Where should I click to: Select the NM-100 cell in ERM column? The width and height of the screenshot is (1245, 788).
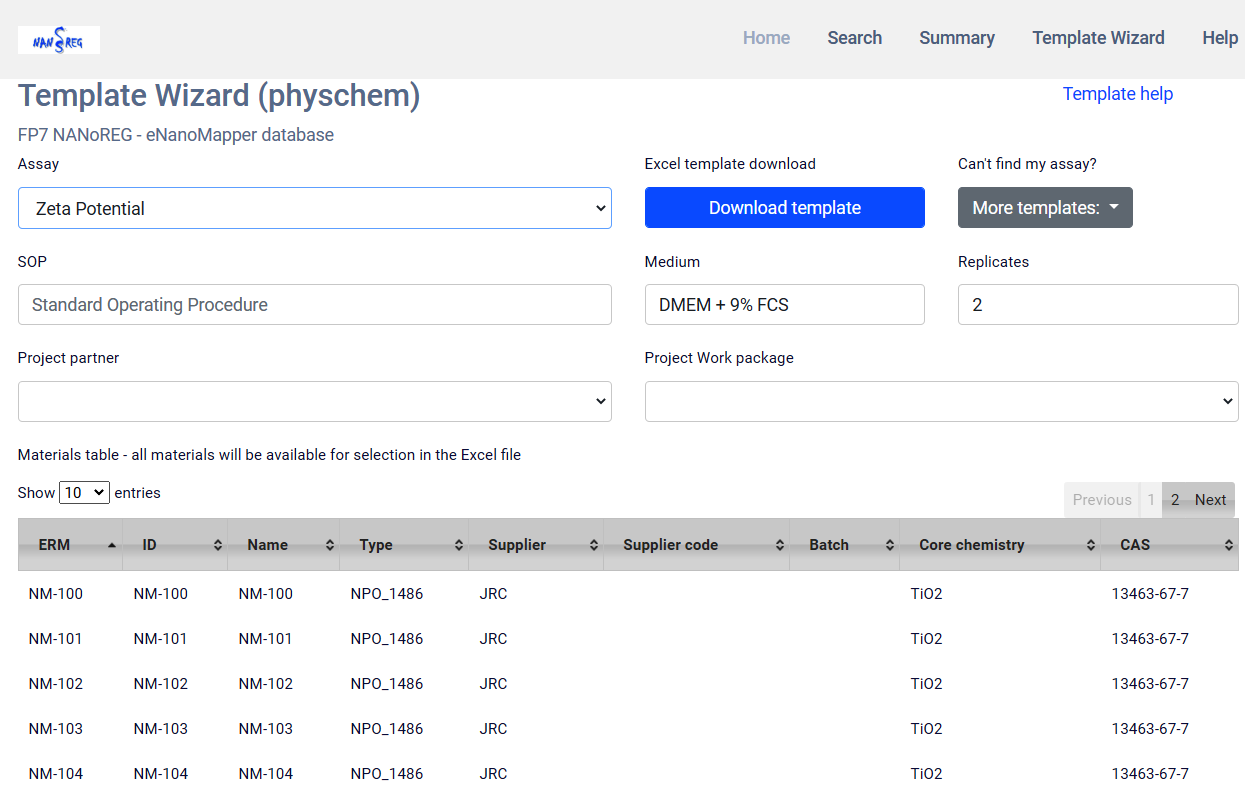pyautogui.click(x=56, y=594)
